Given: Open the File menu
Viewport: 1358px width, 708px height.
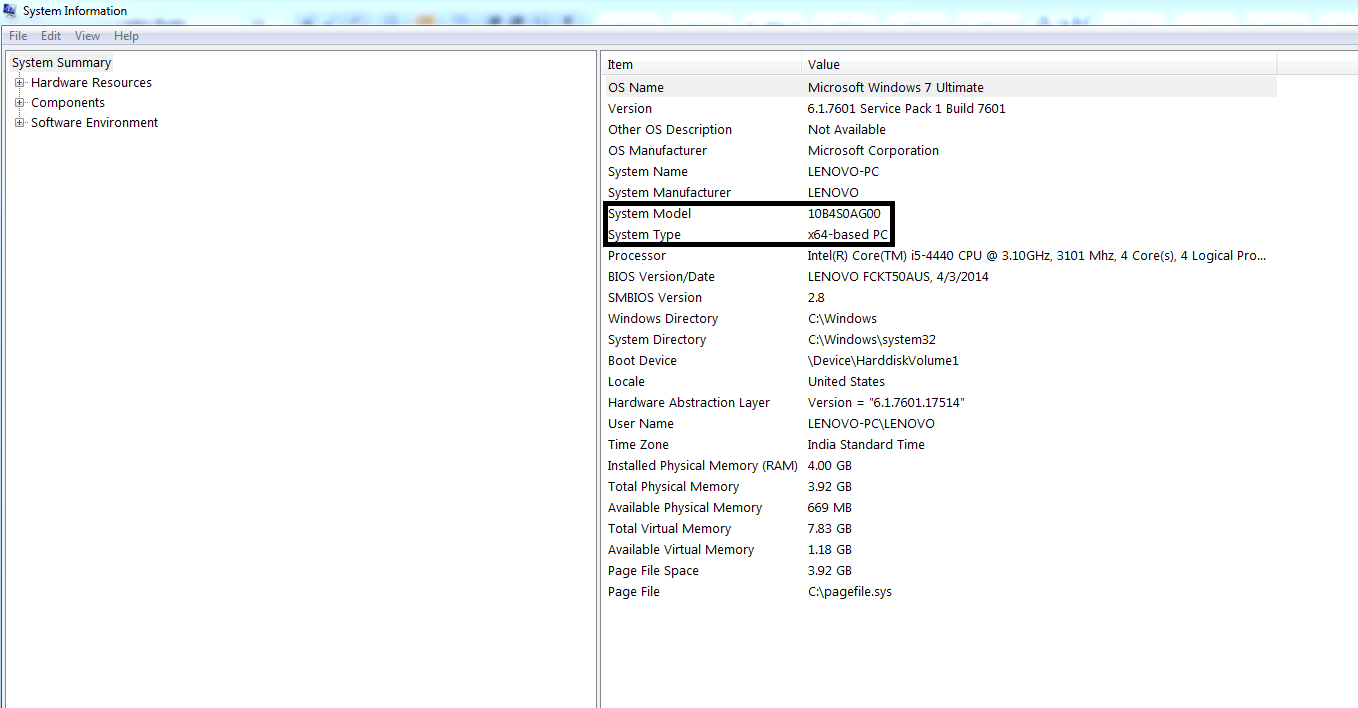Looking at the screenshot, I should point(18,36).
